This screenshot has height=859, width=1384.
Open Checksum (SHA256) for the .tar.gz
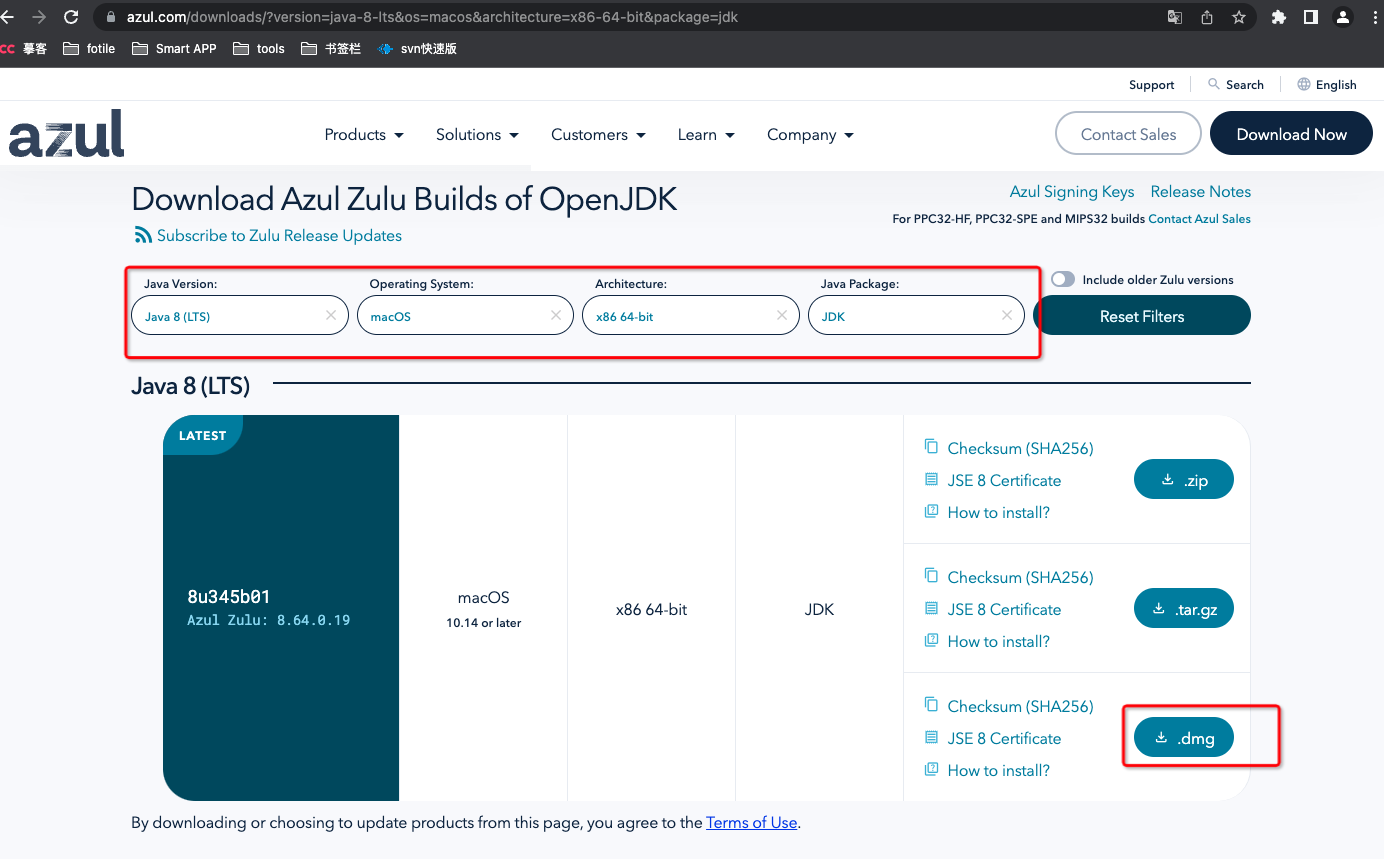pyautogui.click(x=1020, y=577)
